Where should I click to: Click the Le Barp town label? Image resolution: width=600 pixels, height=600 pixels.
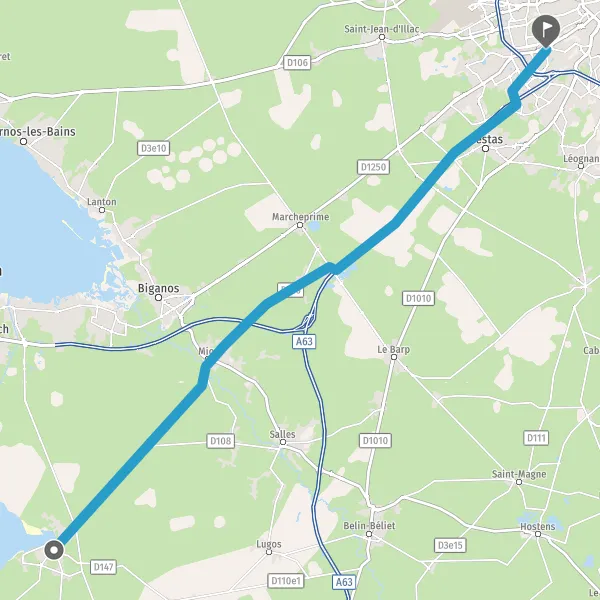tap(393, 349)
